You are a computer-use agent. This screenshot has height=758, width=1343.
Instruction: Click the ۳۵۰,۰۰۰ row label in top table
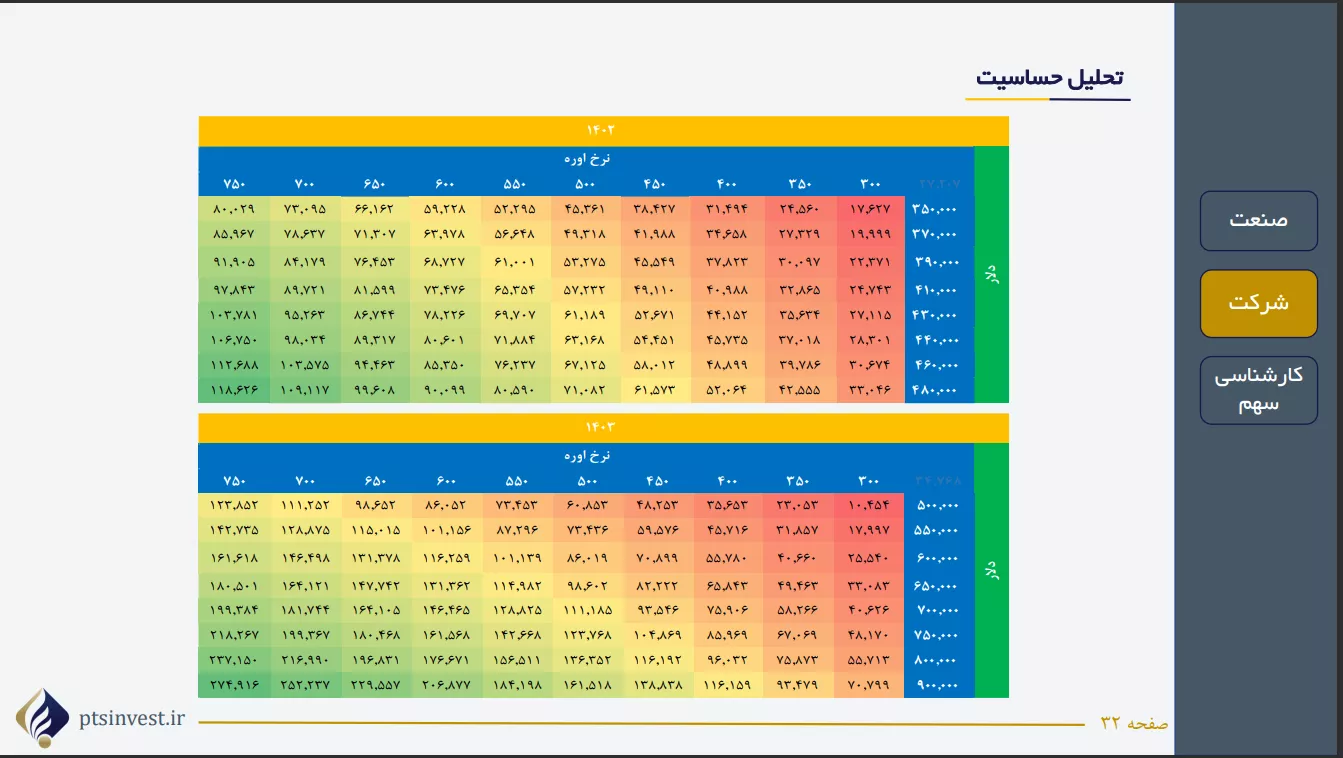pos(938,209)
